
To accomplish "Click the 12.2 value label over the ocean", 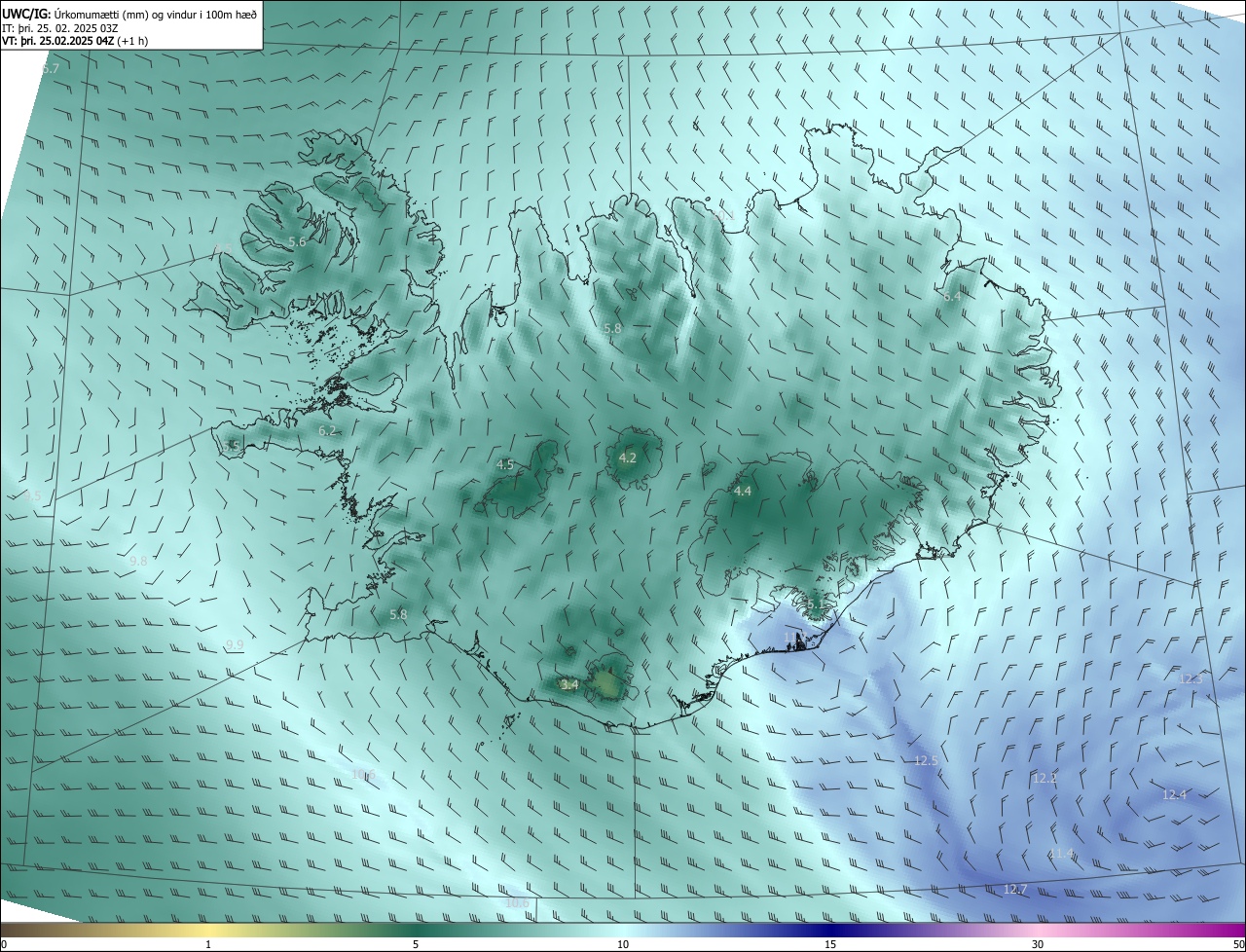I will tap(1044, 778).
